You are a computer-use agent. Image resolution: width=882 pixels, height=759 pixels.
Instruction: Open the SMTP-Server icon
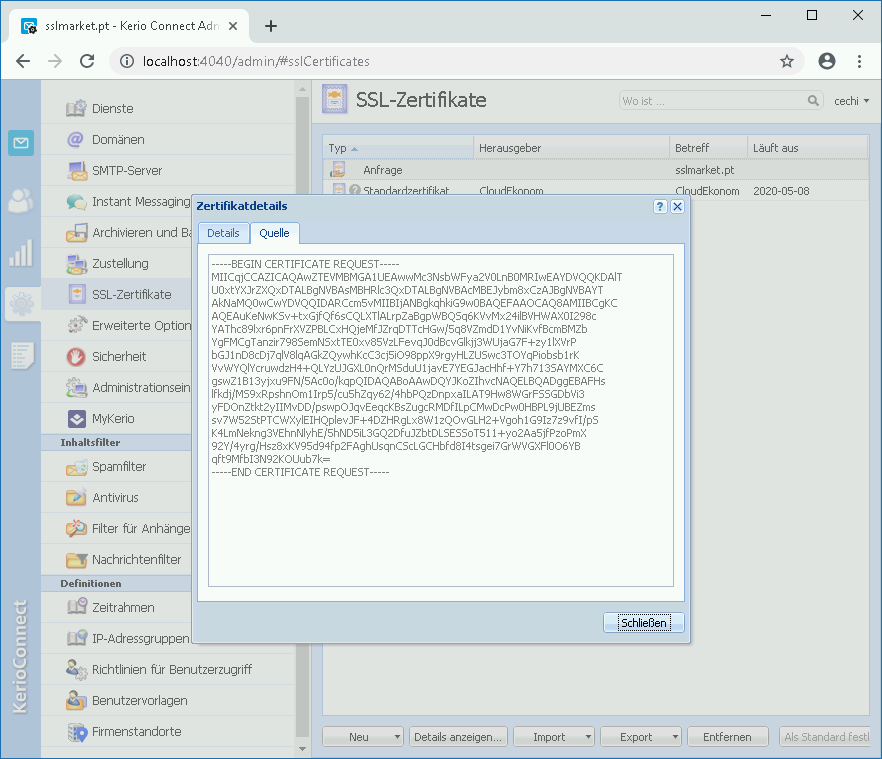[76, 170]
